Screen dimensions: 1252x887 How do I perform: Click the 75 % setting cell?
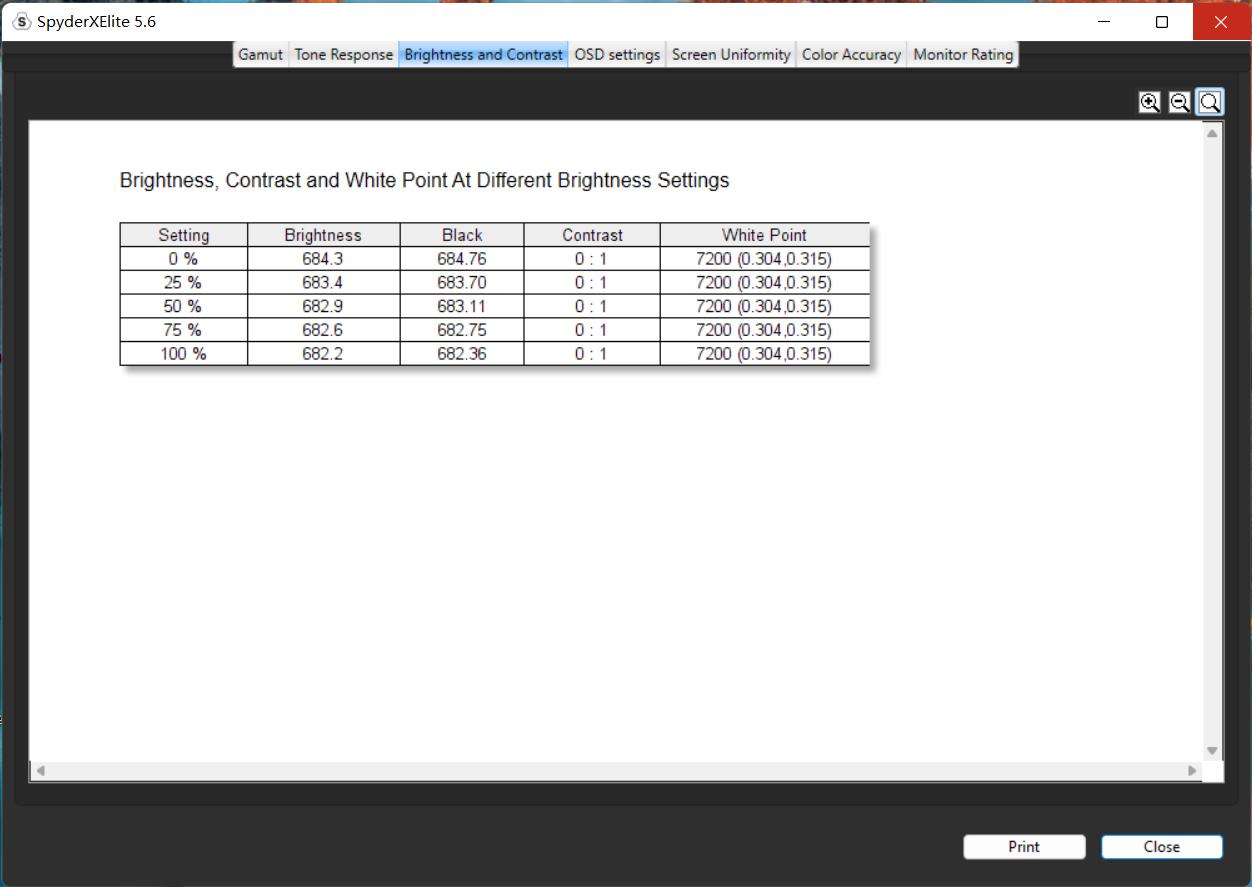pos(184,330)
